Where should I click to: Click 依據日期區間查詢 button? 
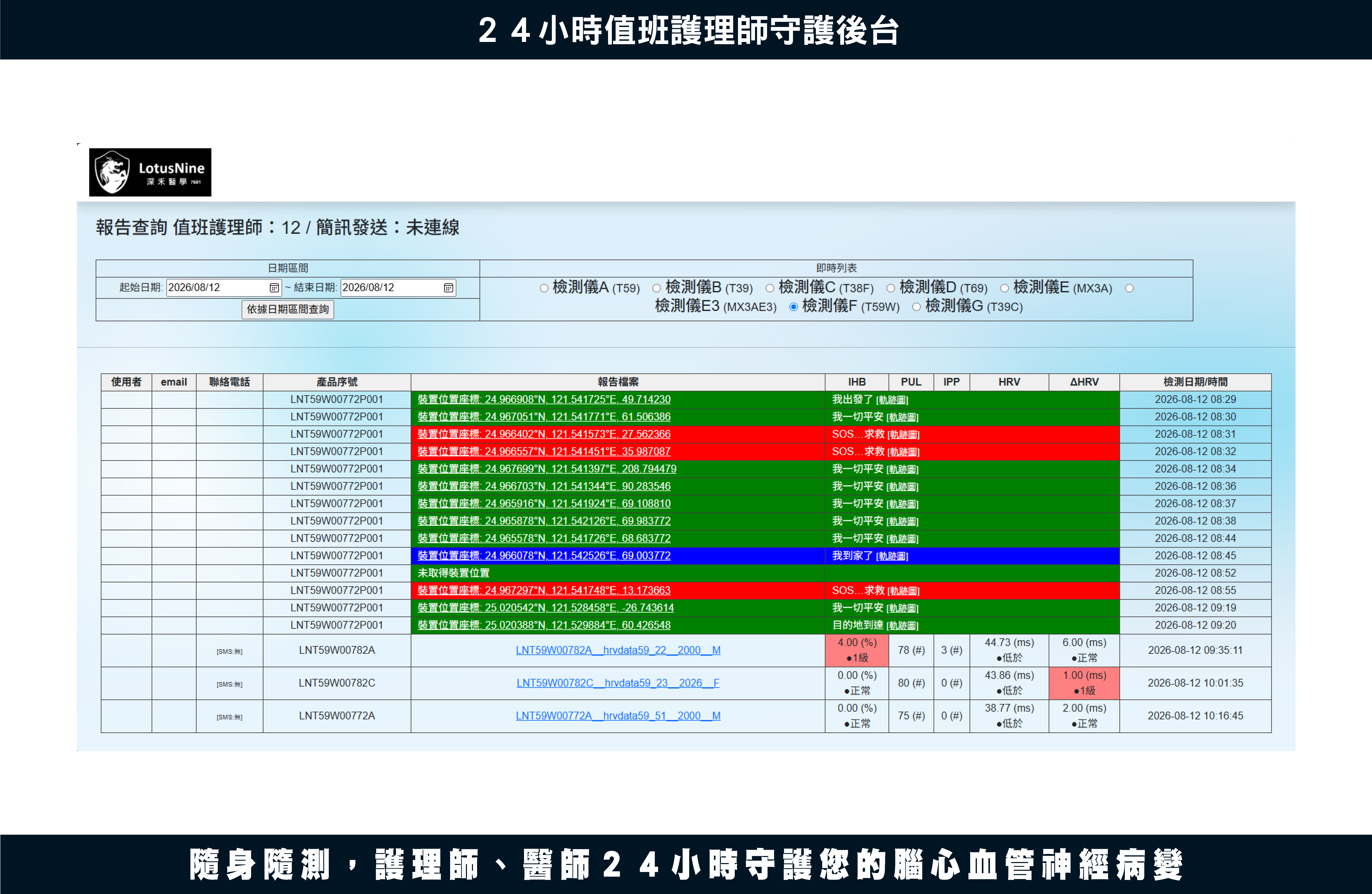point(288,310)
